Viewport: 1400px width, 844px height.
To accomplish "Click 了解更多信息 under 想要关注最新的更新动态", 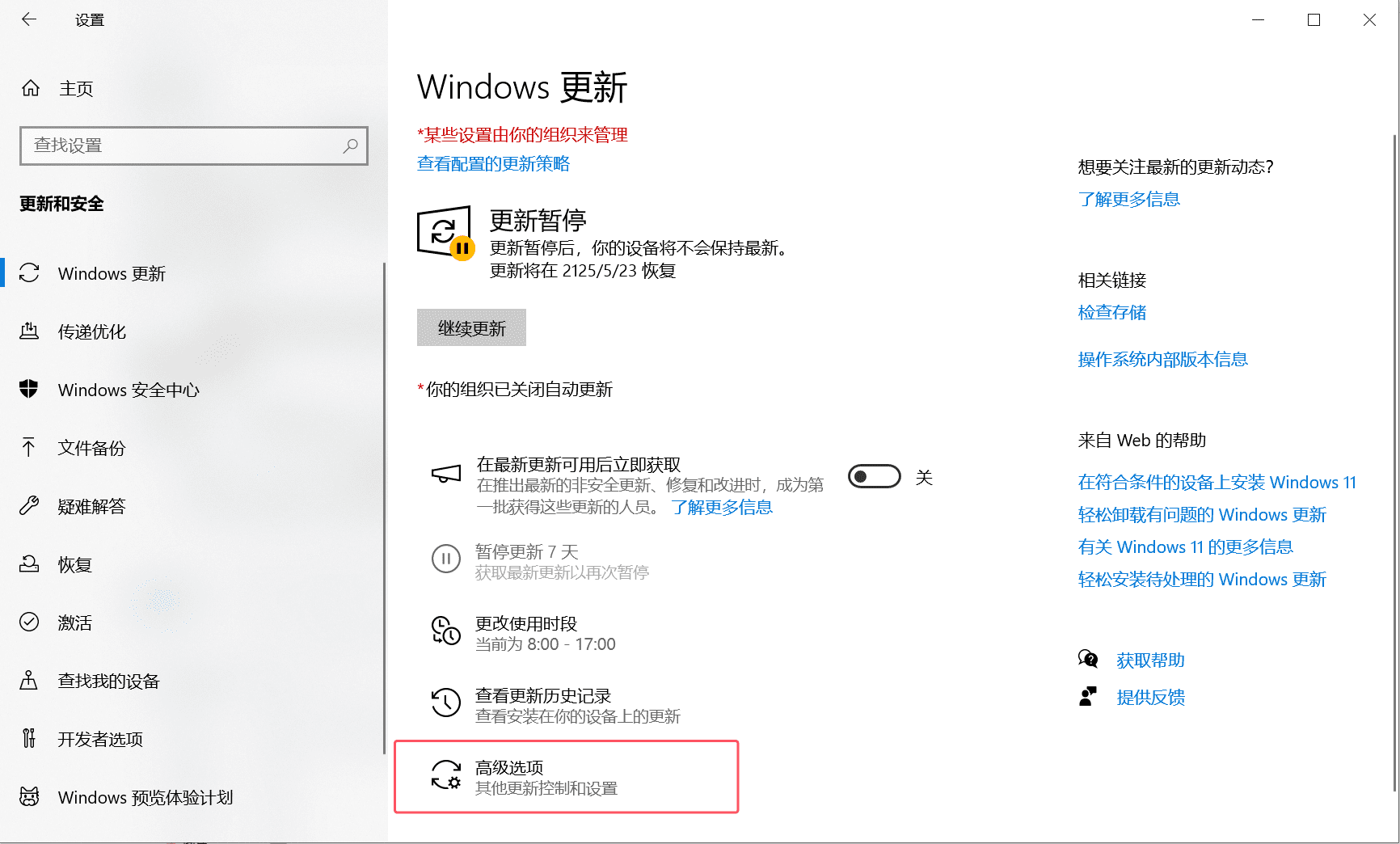I will (1128, 199).
